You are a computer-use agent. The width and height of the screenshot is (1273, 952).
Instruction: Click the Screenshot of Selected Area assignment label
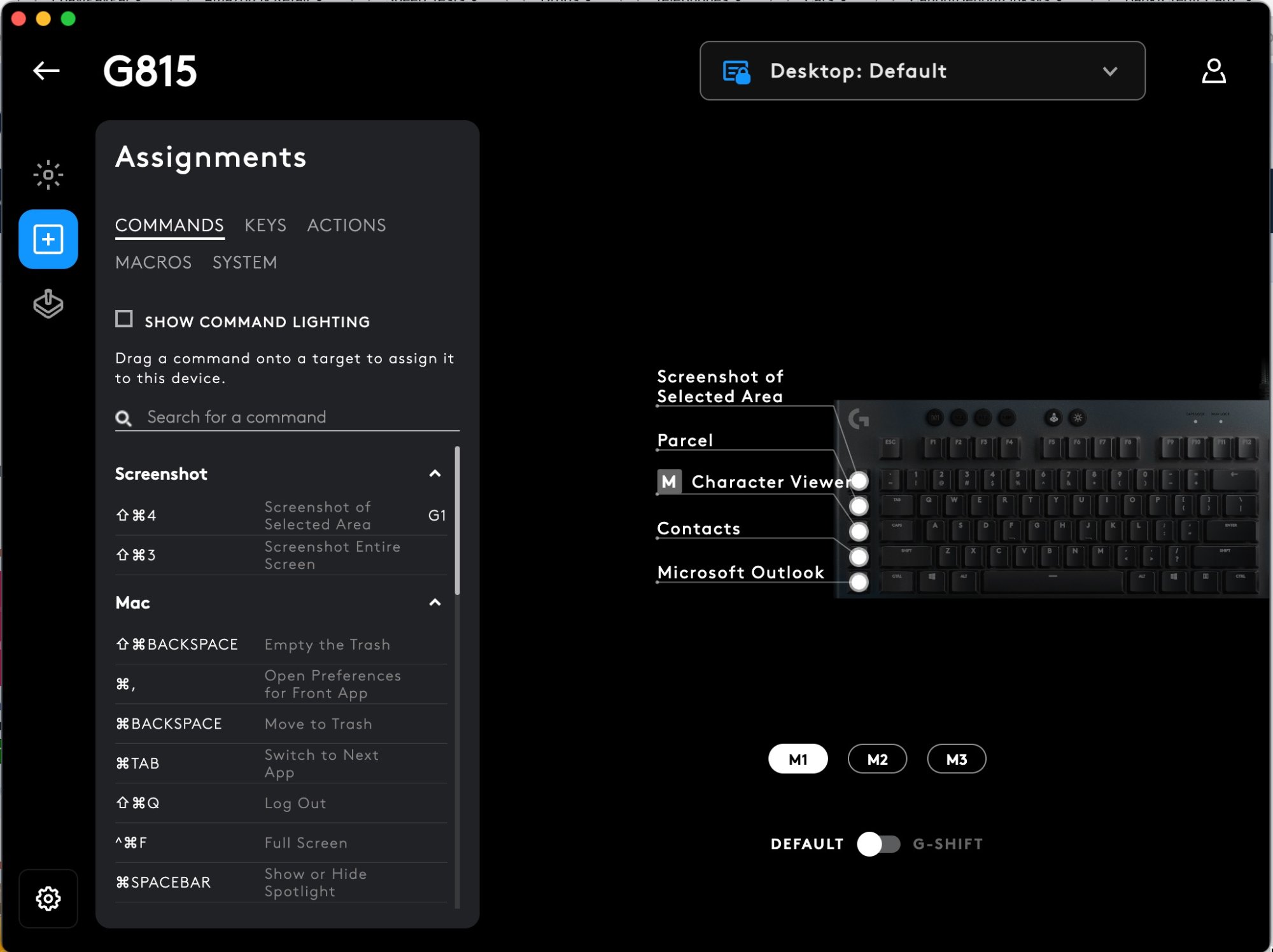pyautogui.click(x=720, y=386)
